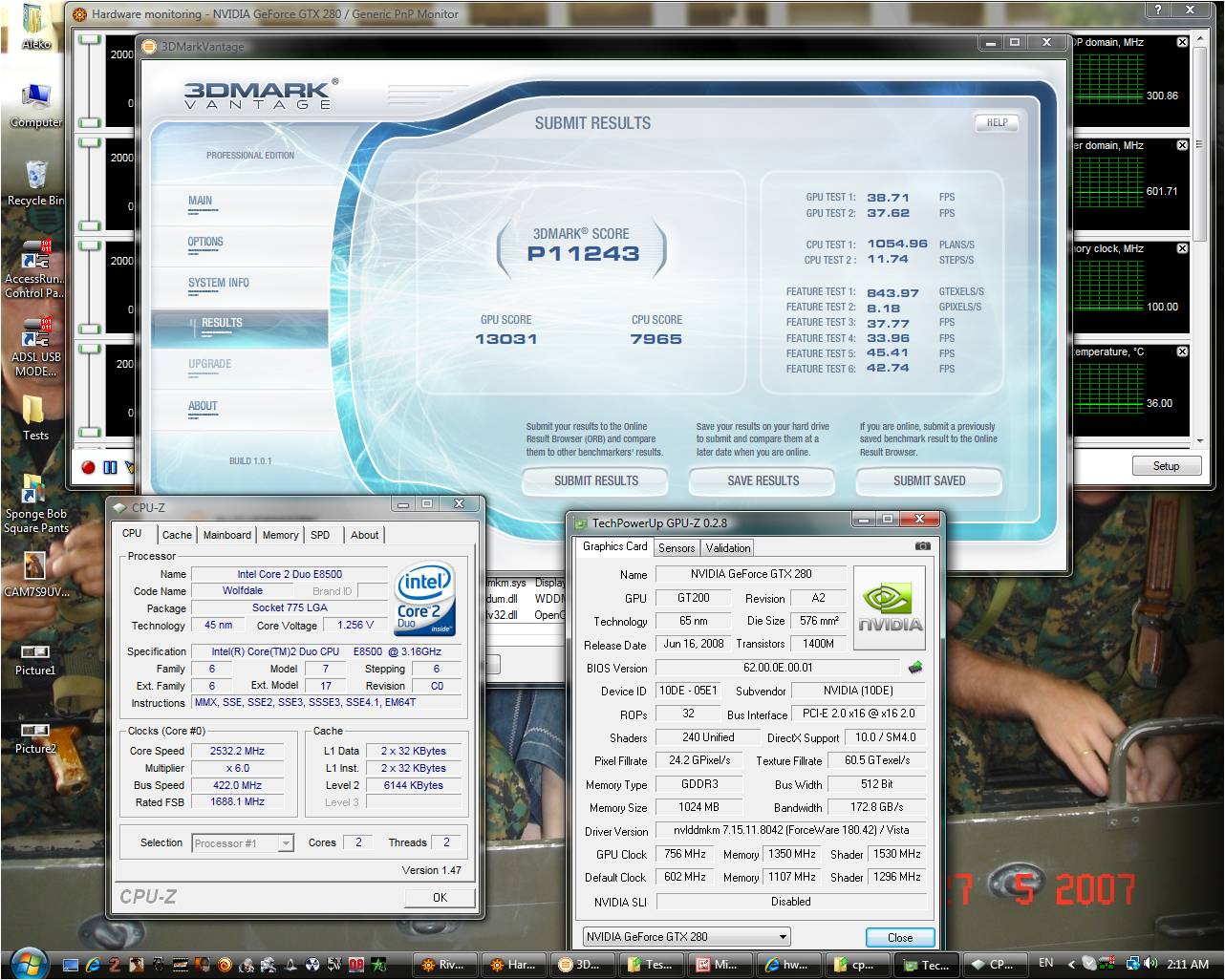The height and width of the screenshot is (980, 1225).
Task: Click the BIOS version 62.00.0E.00.01 field
Action: pyautogui.click(x=778, y=668)
